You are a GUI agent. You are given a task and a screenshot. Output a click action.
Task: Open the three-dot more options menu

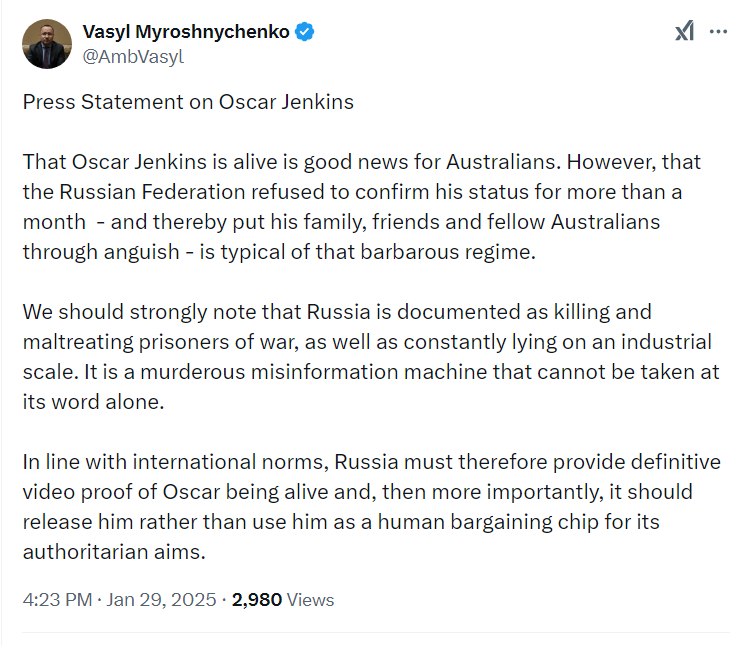pos(718,31)
